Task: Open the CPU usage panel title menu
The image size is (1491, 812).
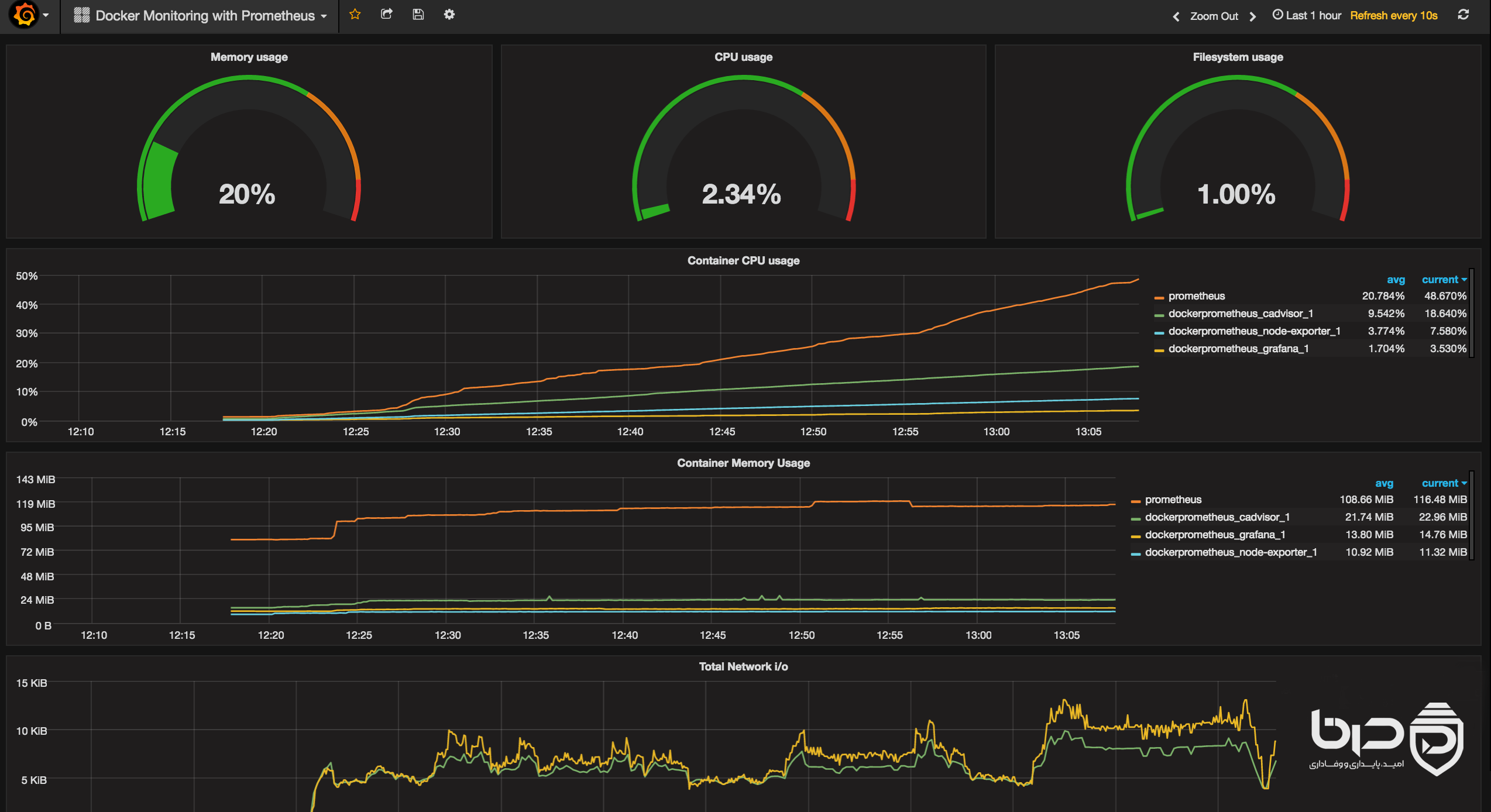Action: tap(743, 57)
